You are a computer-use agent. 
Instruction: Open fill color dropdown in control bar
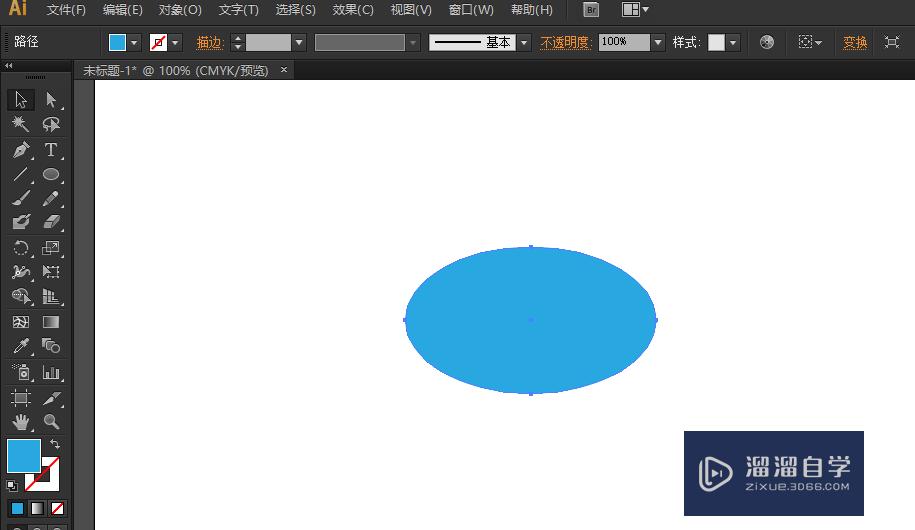pyautogui.click(x=134, y=43)
